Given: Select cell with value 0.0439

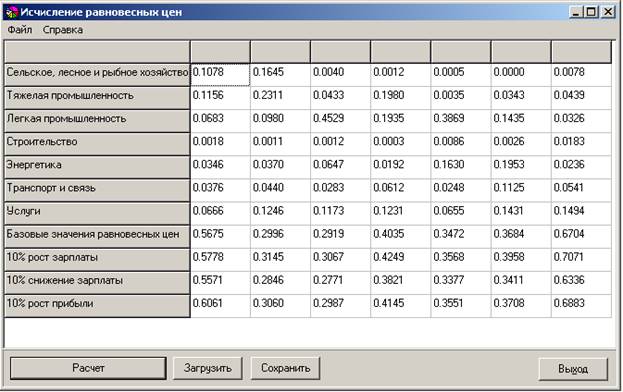Looking at the screenshot, I should click(x=581, y=98).
